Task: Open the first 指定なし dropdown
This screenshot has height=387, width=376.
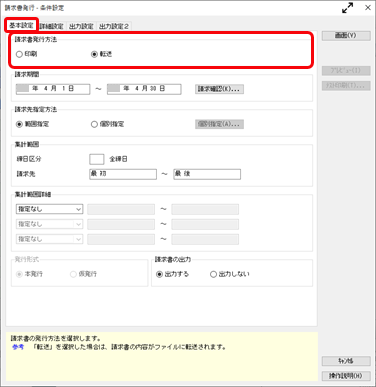Action: point(49,209)
